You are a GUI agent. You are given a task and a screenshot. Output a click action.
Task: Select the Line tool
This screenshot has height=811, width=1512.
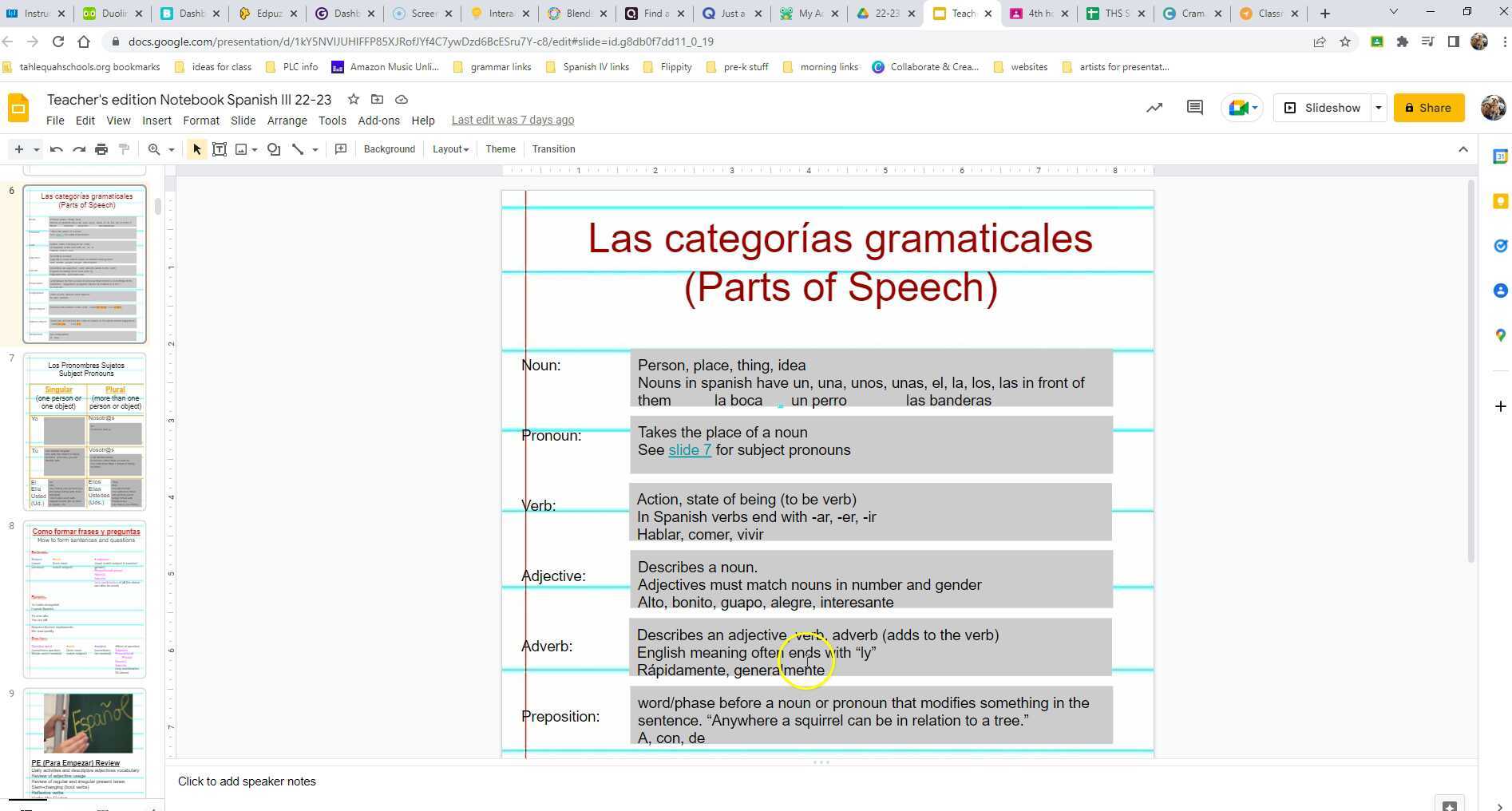coord(298,149)
